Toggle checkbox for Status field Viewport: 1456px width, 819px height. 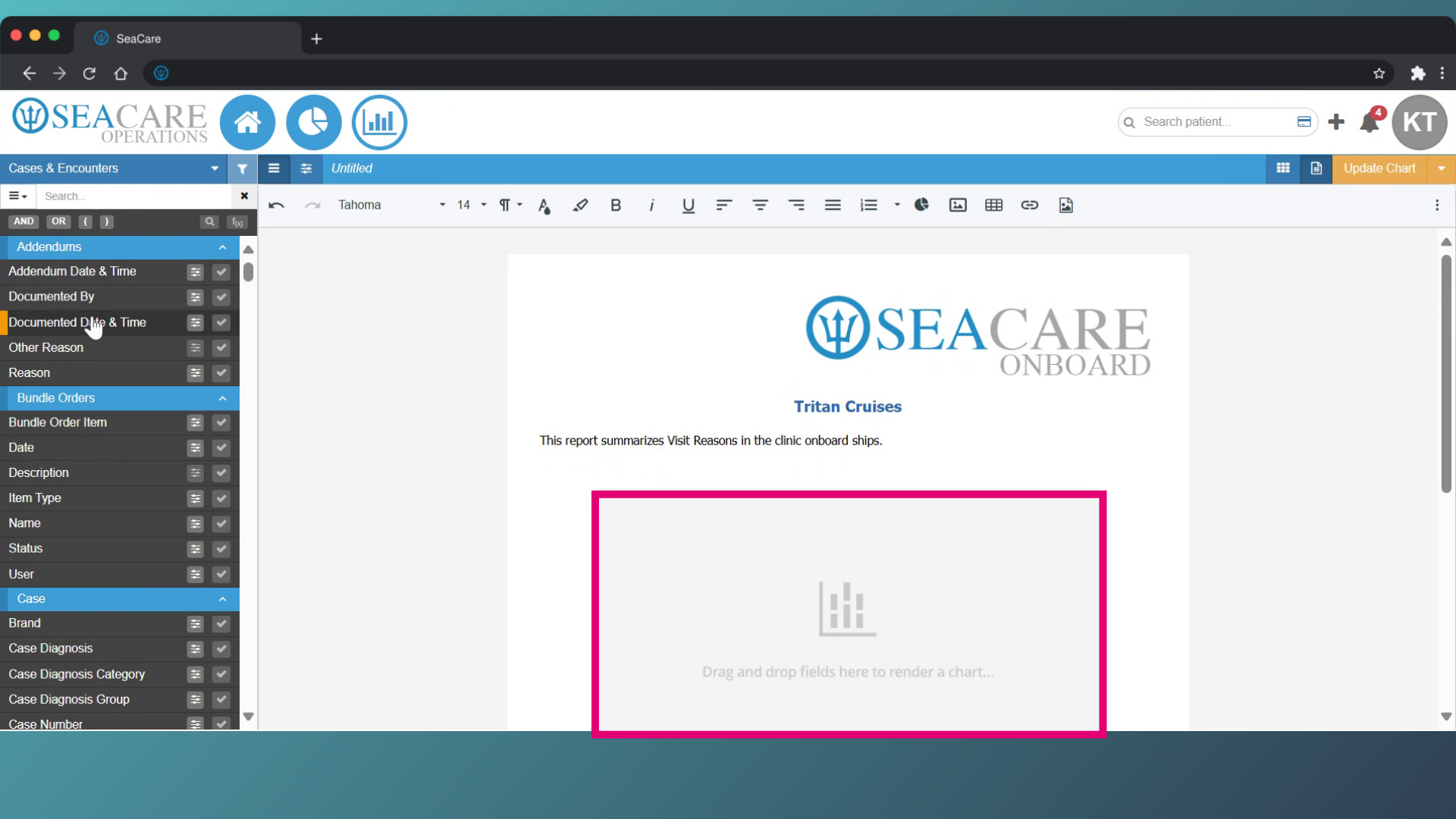tap(221, 549)
